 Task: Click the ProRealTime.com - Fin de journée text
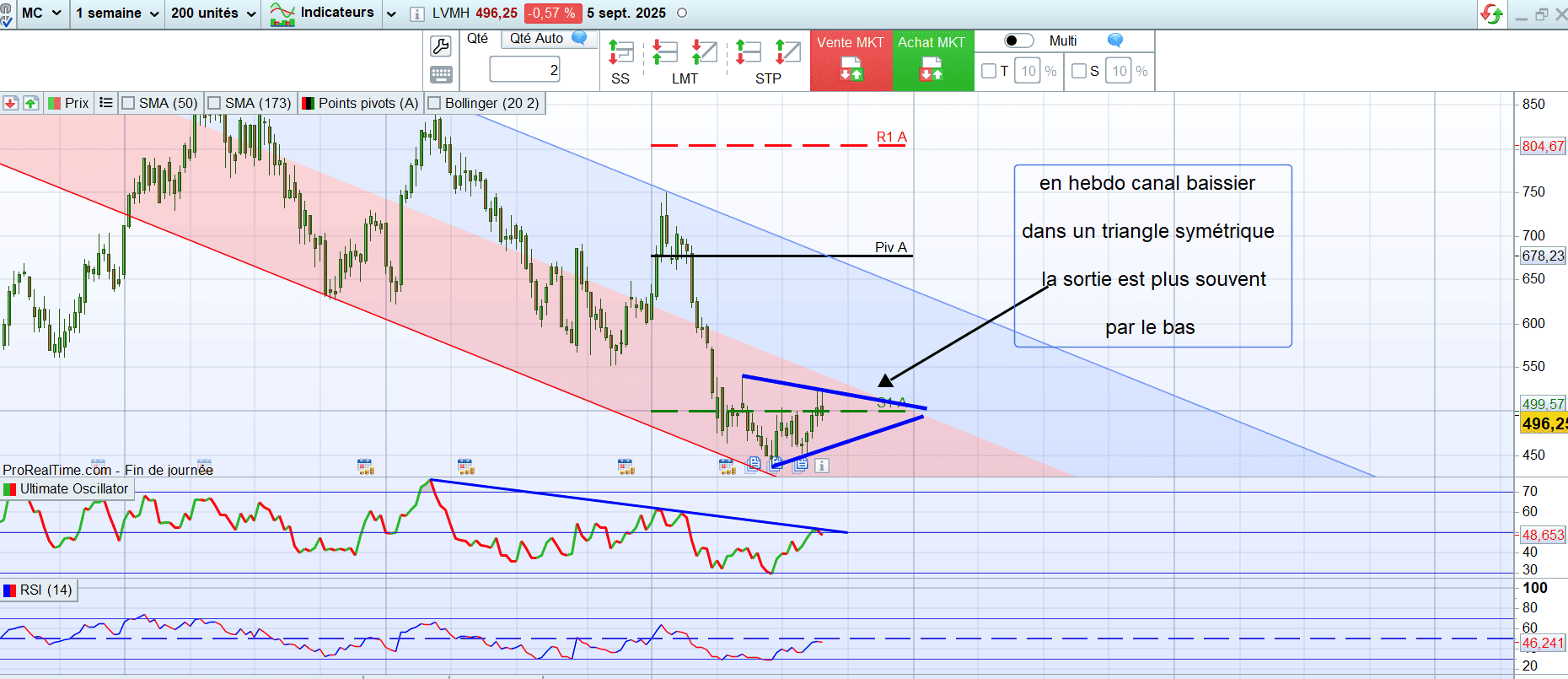coord(108,470)
